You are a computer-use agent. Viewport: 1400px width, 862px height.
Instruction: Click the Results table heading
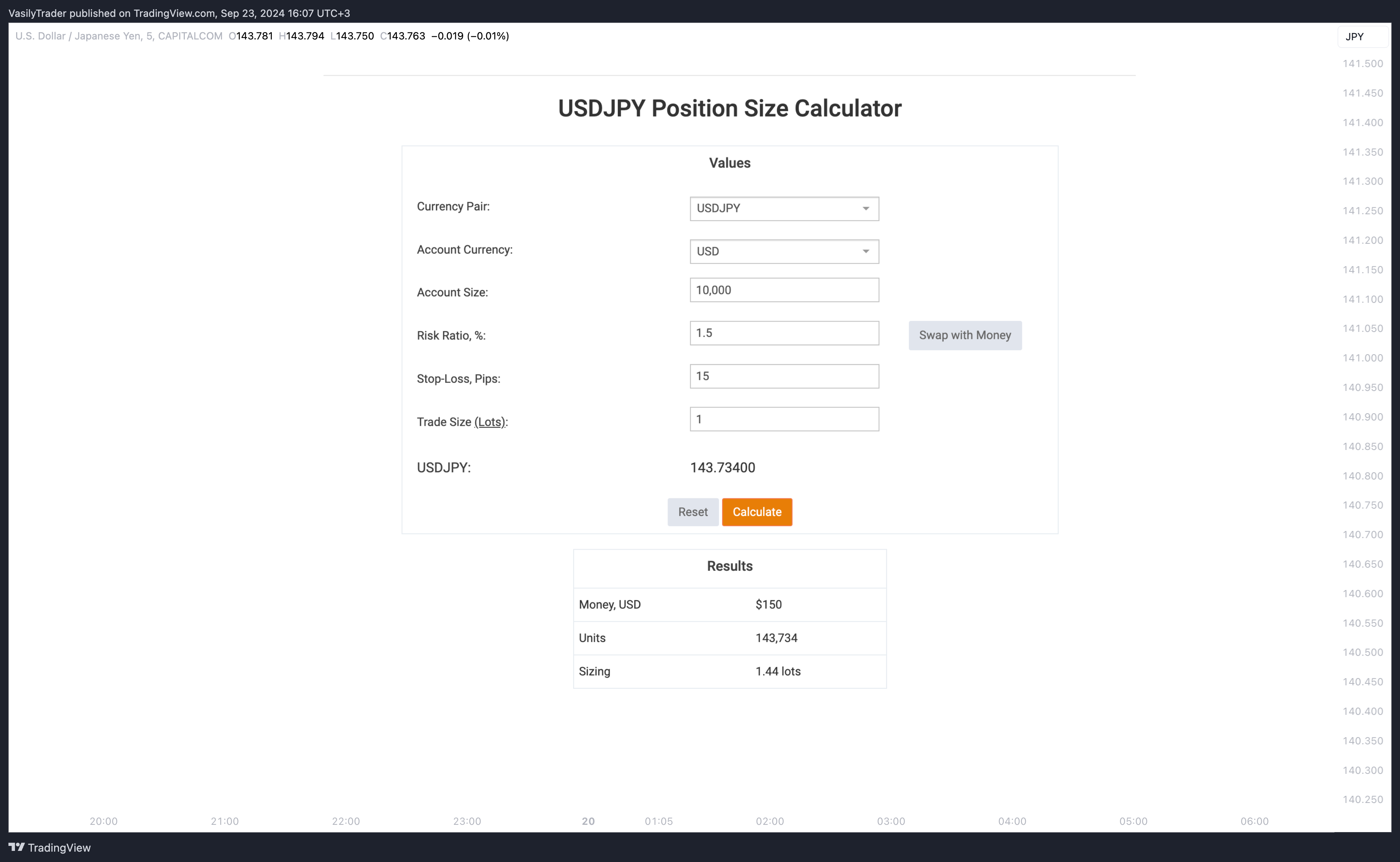pos(729,566)
